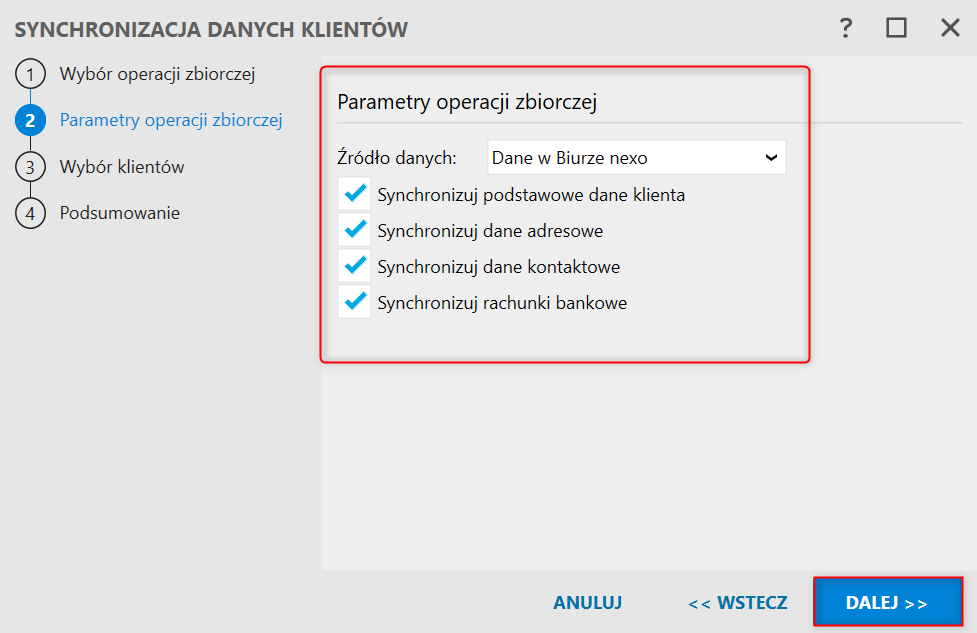Go to Wybór operacji zbiorczej step
The width and height of the screenshot is (977, 633).
[158, 74]
